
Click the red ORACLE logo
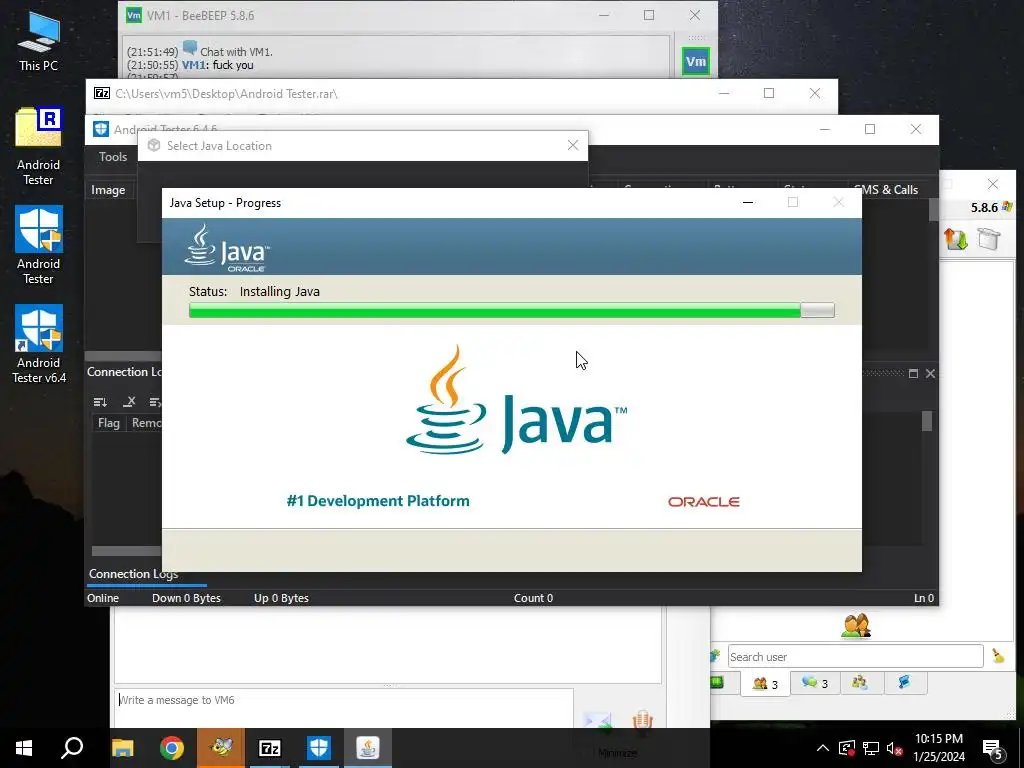[703, 502]
